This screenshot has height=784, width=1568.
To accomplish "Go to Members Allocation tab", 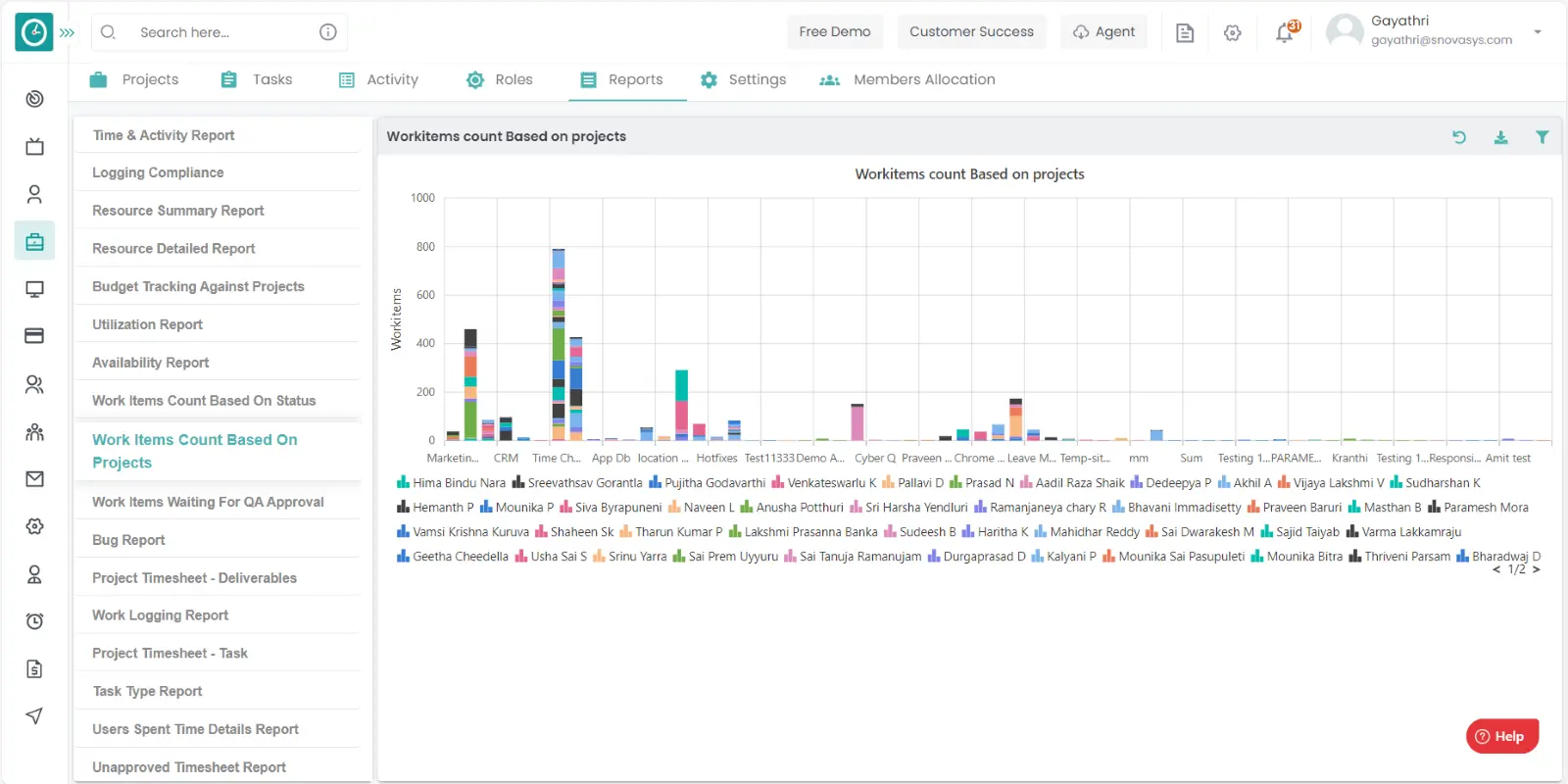I will (x=907, y=79).
